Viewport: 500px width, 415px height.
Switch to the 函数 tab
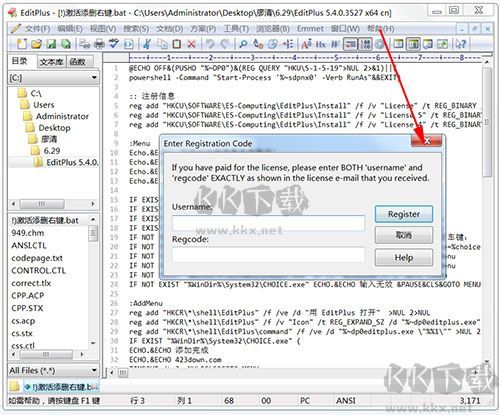78,61
